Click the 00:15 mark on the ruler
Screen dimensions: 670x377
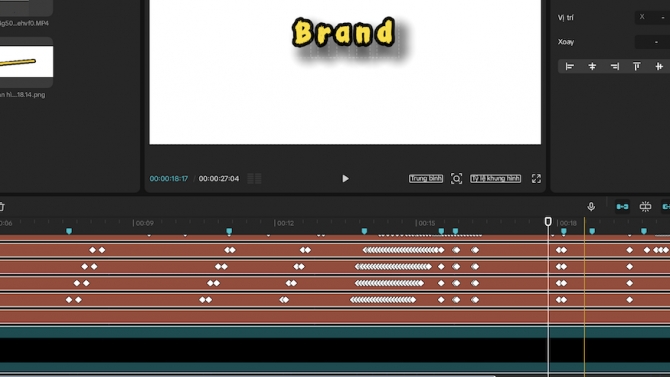pos(426,223)
